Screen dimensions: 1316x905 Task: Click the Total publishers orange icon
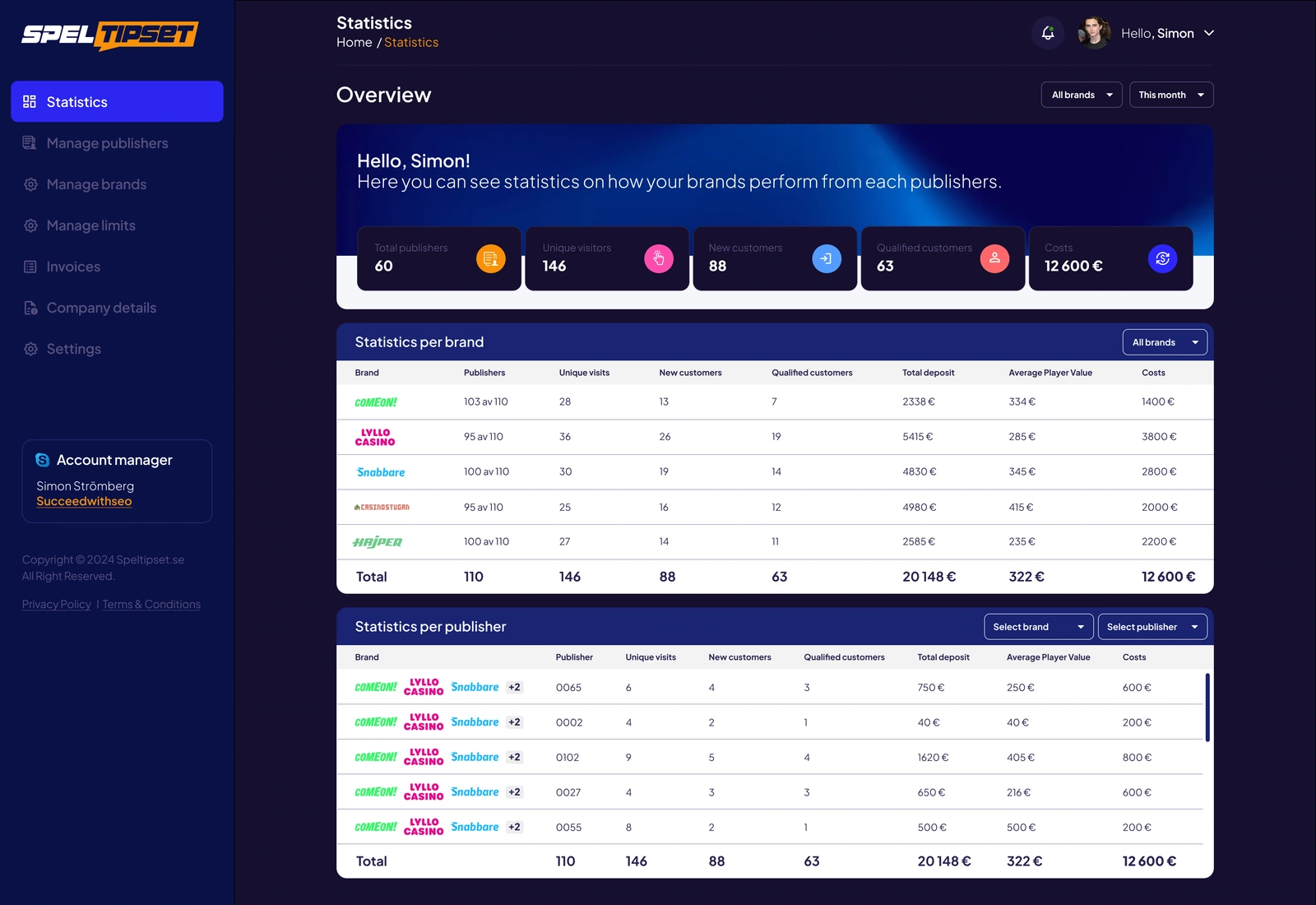(491, 258)
